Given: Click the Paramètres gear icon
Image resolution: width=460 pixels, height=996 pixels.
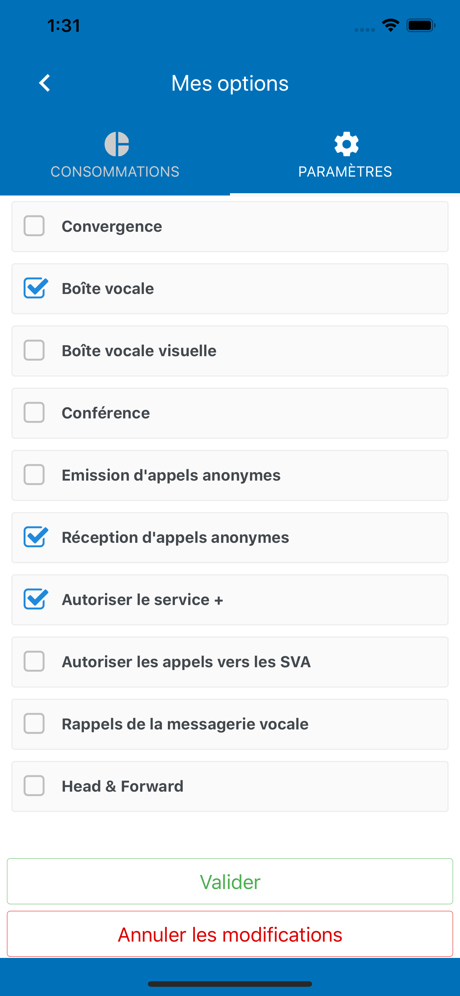Looking at the screenshot, I should coord(346,144).
